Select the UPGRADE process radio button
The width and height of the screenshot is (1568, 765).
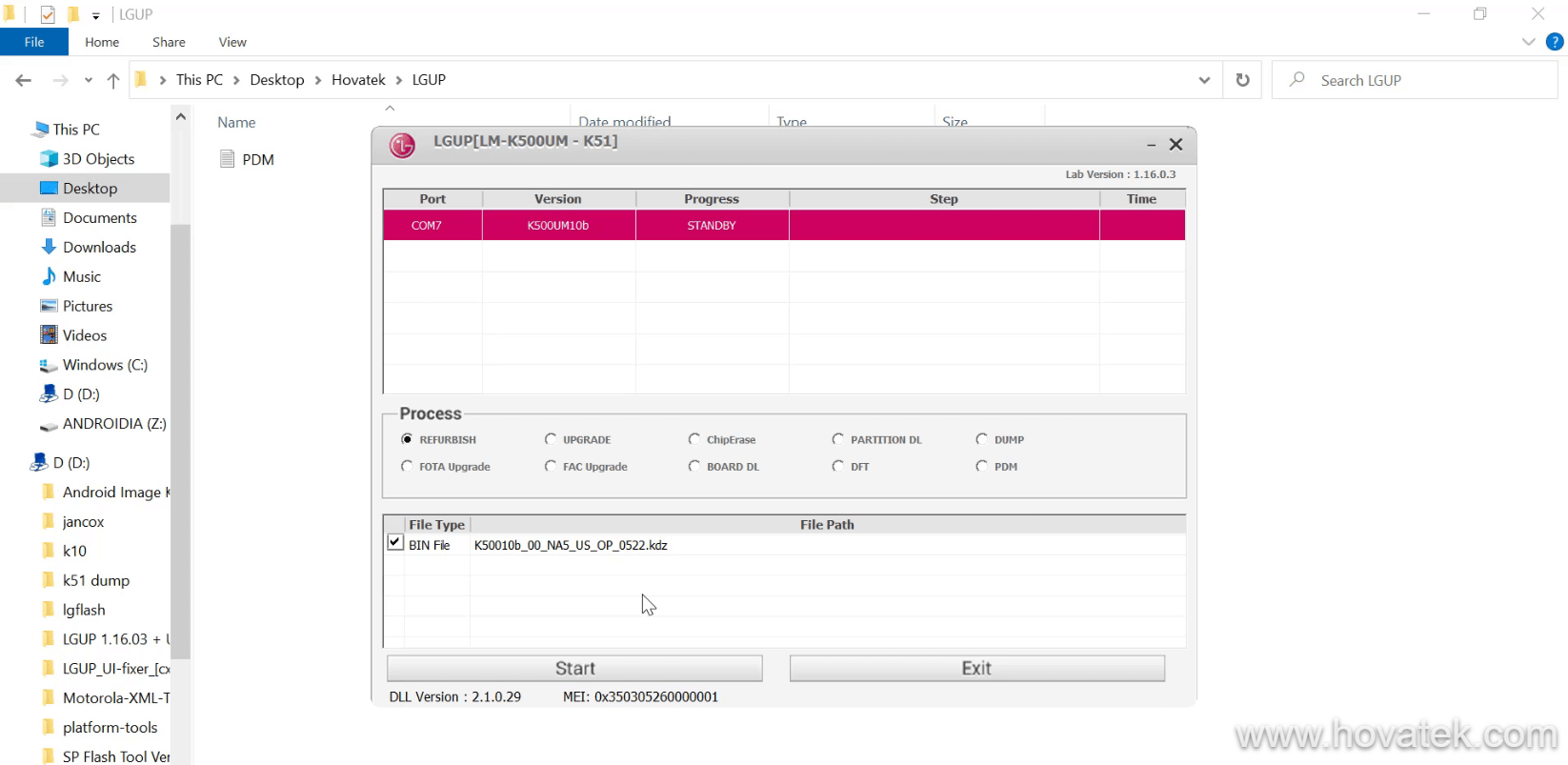(551, 439)
